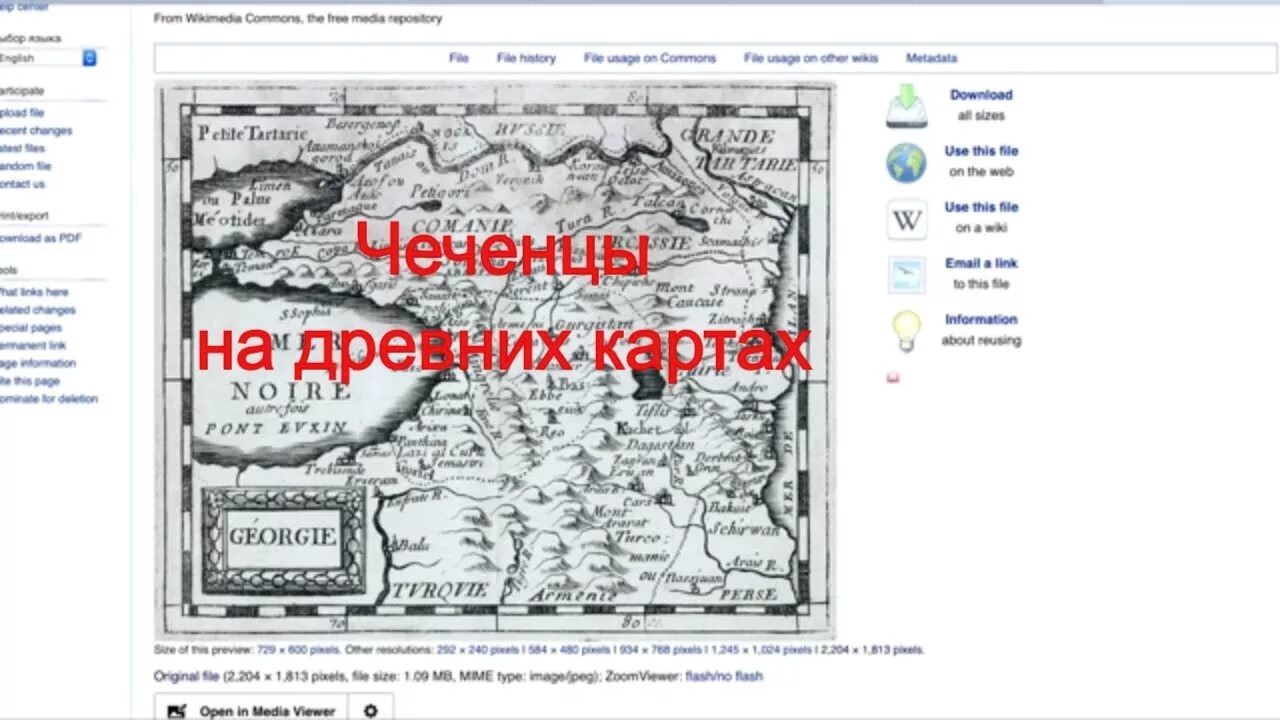Click the Wikipedia W icon
Image resolution: width=1280 pixels, height=720 pixels.
click(x=906, y=219)
